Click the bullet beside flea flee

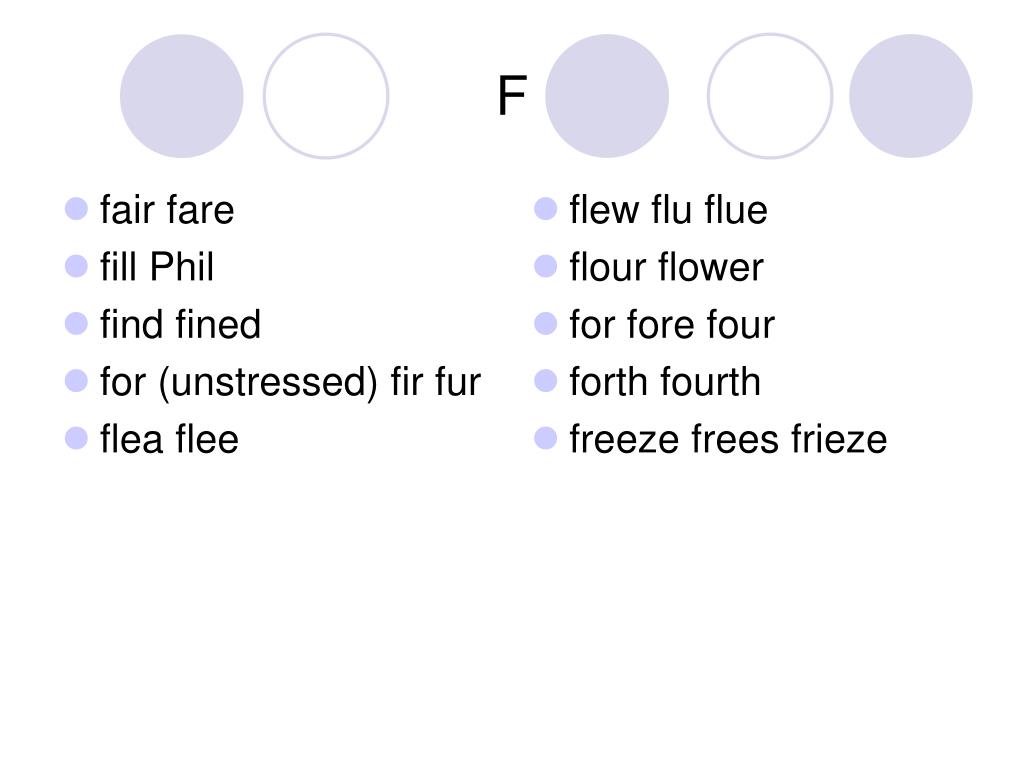pos(76,438)
